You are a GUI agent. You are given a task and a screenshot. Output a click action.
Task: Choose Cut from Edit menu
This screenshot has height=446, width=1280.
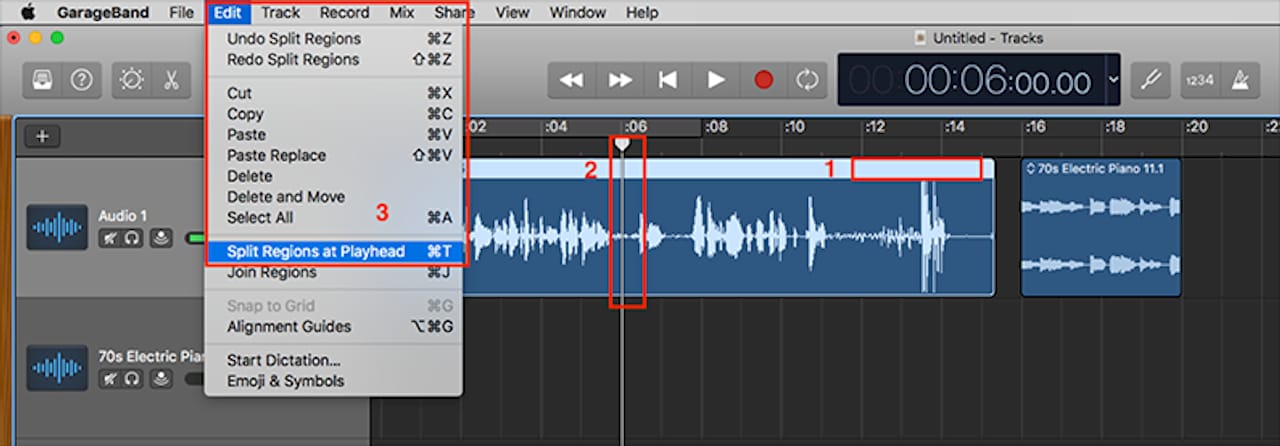(334, 93)
